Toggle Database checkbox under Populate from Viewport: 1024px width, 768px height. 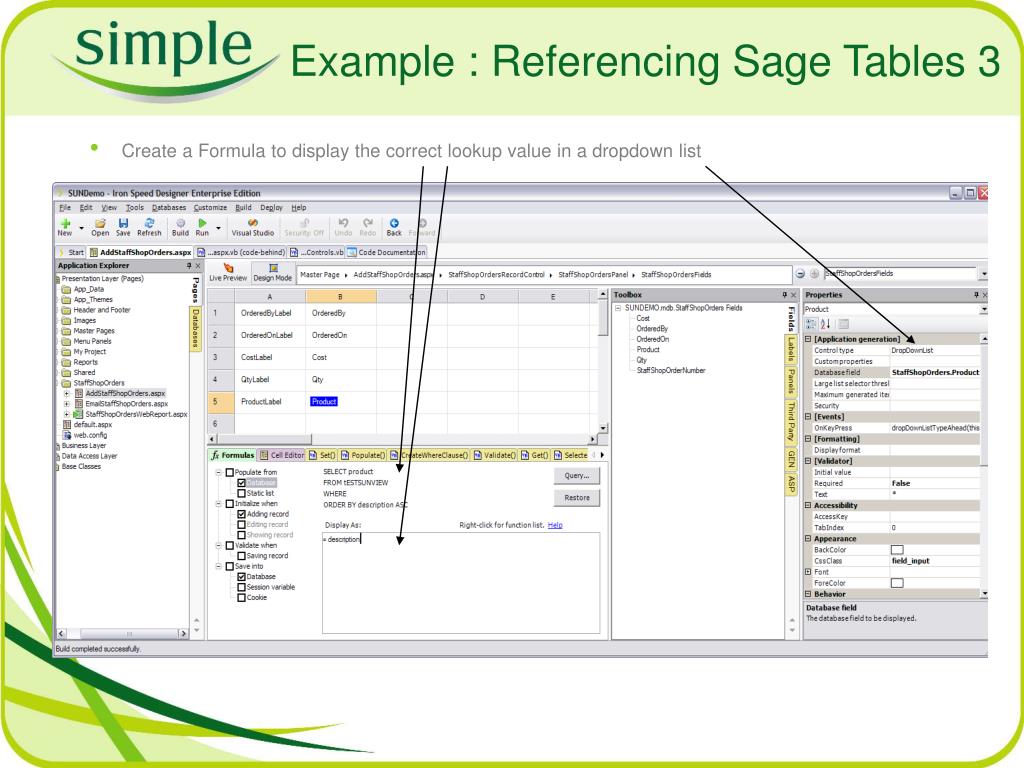[x=242, y=483]
